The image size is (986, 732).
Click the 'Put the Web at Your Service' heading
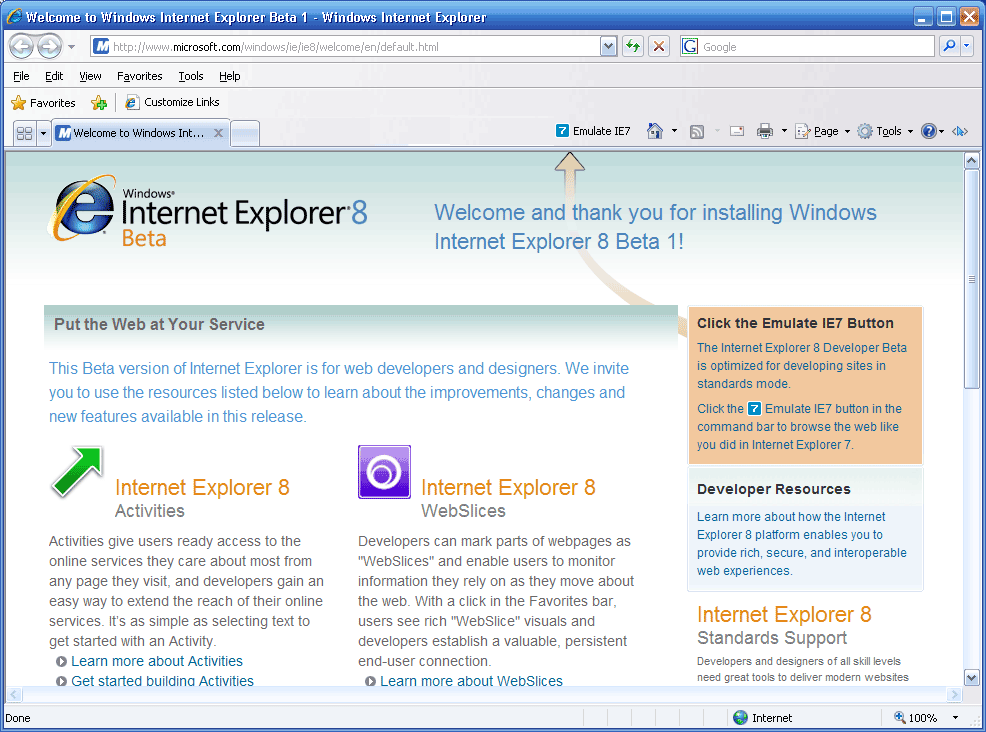coord(159,324)
